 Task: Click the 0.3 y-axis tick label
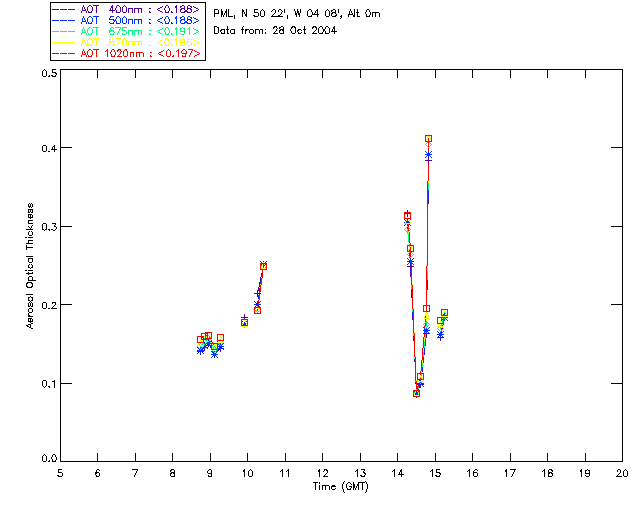click(x=49, y=227)
